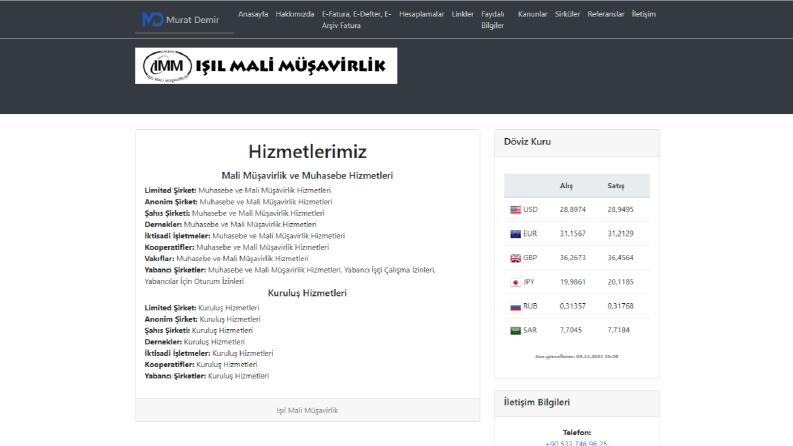Open the İletişim page
The height and width of the screenshot is (446, 793).
point(643,14)
